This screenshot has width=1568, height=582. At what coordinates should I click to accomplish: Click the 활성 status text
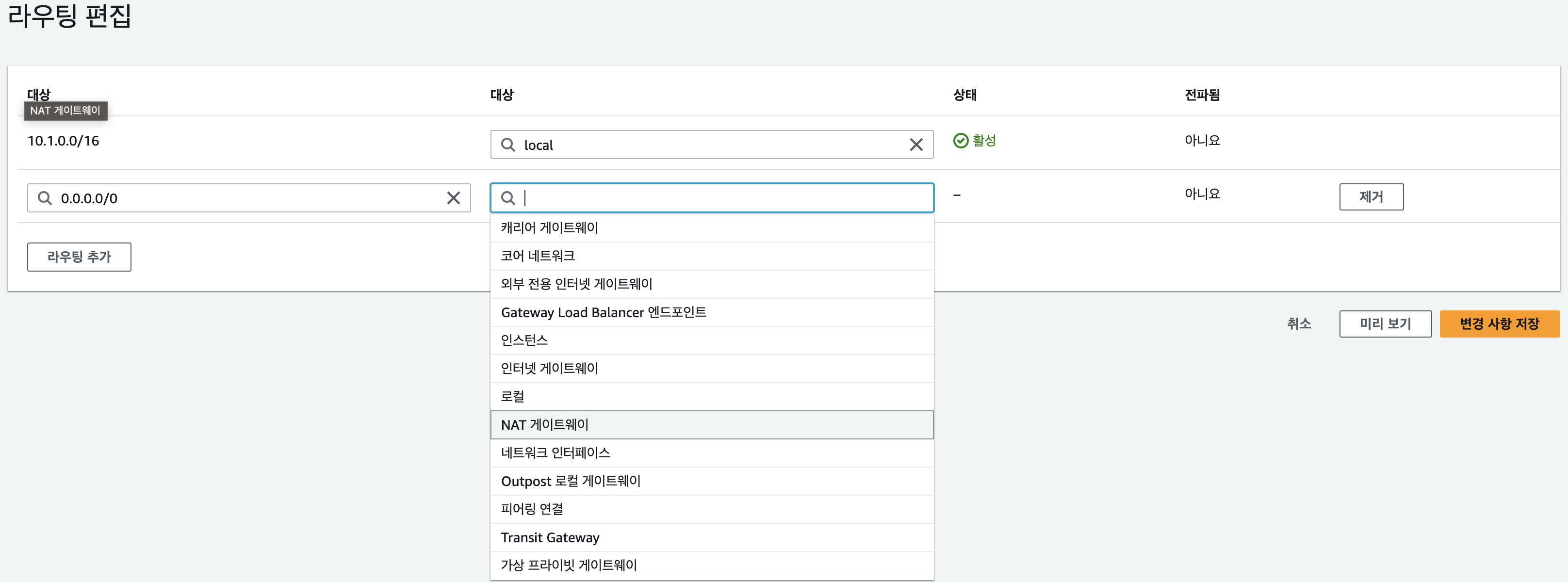[984, 141]
